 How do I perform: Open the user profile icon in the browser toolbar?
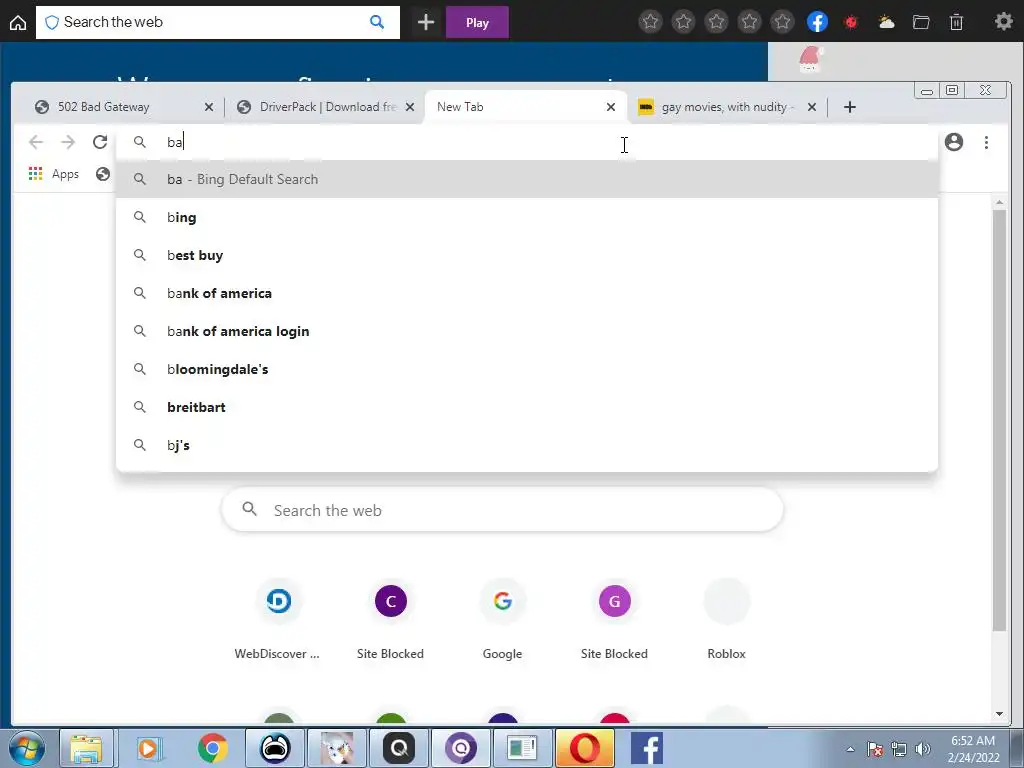point(953,142)
